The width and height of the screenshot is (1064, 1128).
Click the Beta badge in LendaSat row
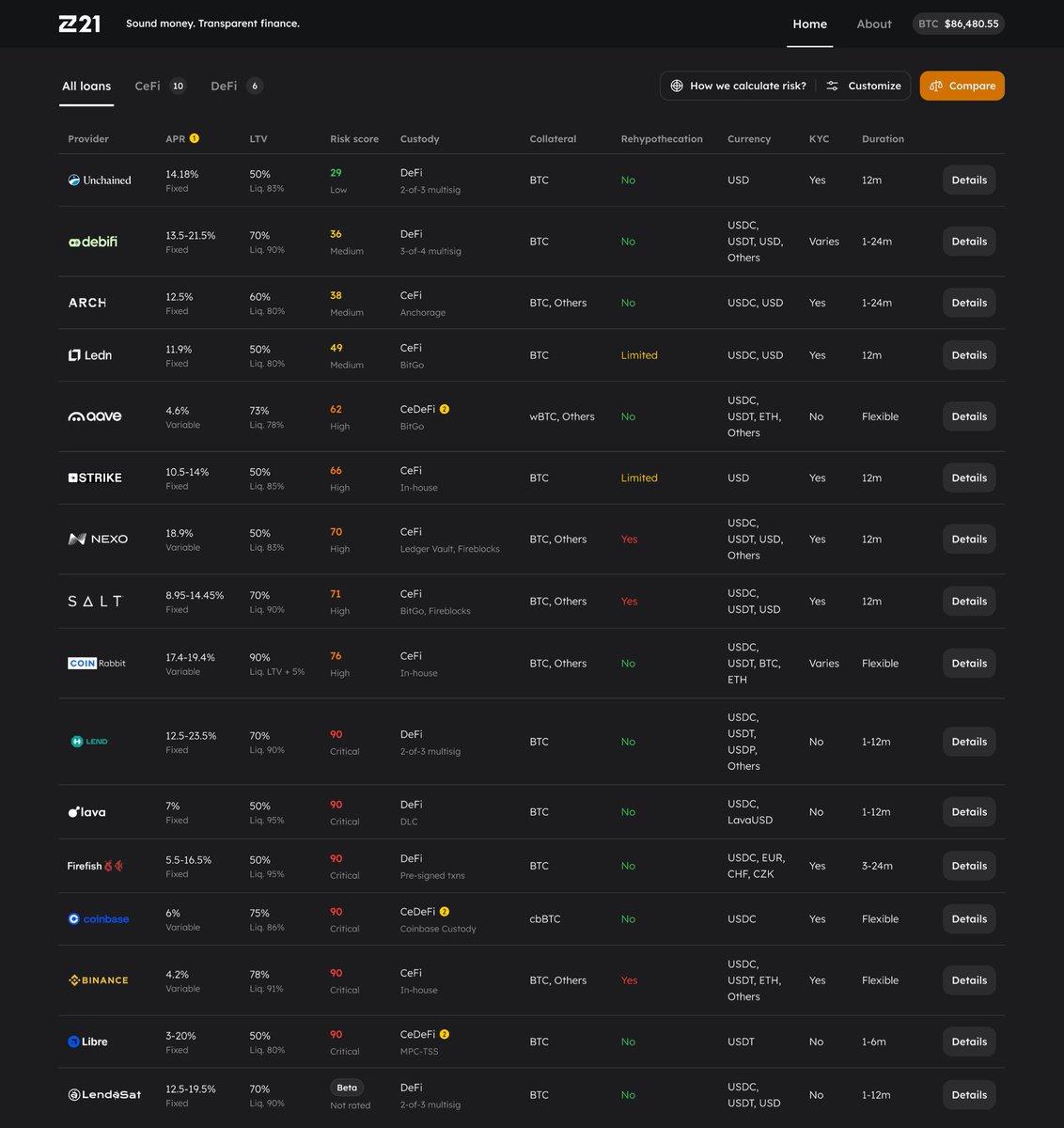click(347, 1088)
